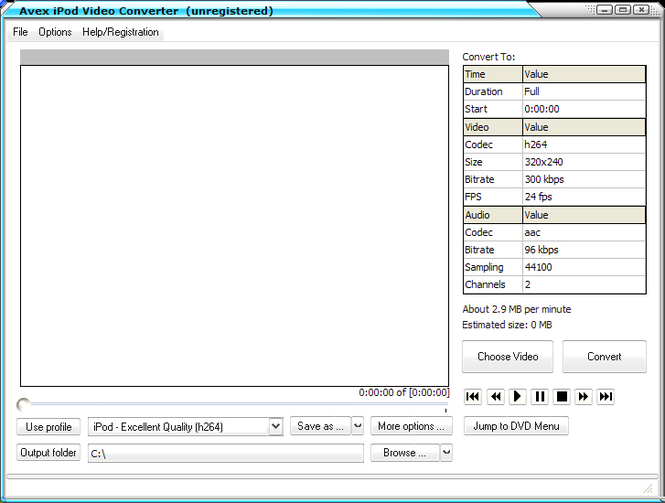The image size is (665, 503).
Task: Start conversion with the Convert button
Action: [x=604, y=356]
